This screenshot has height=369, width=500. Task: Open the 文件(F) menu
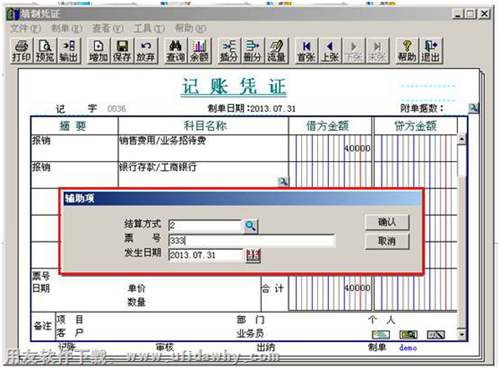[x=25, y=28]
